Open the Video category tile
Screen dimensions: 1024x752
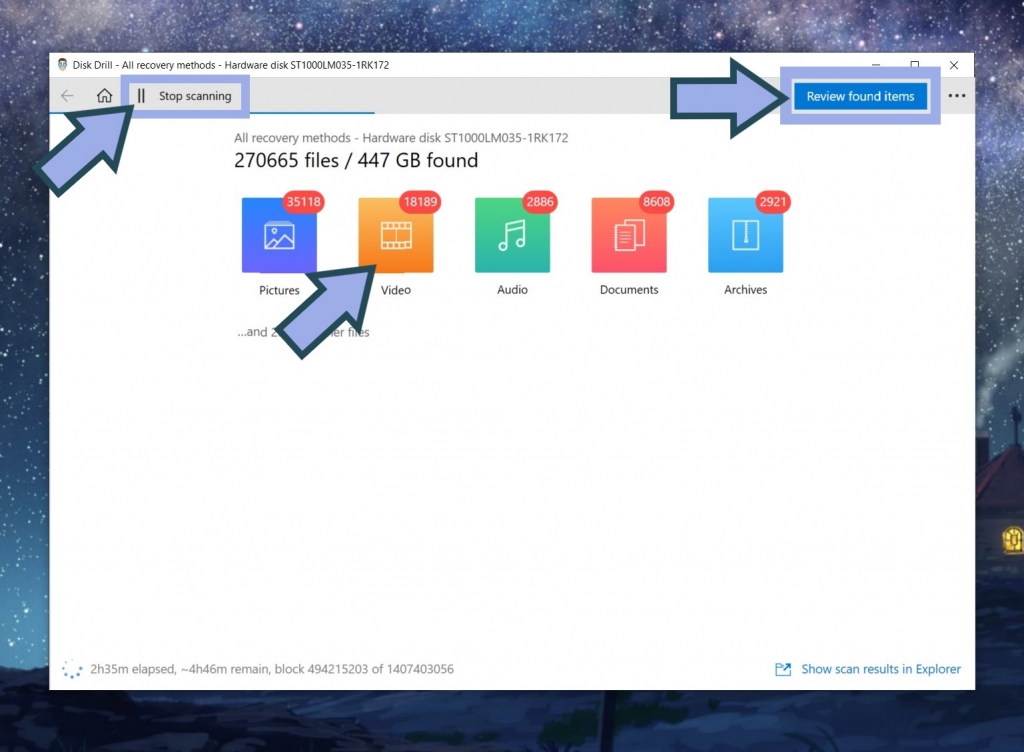tap(396, 236)
